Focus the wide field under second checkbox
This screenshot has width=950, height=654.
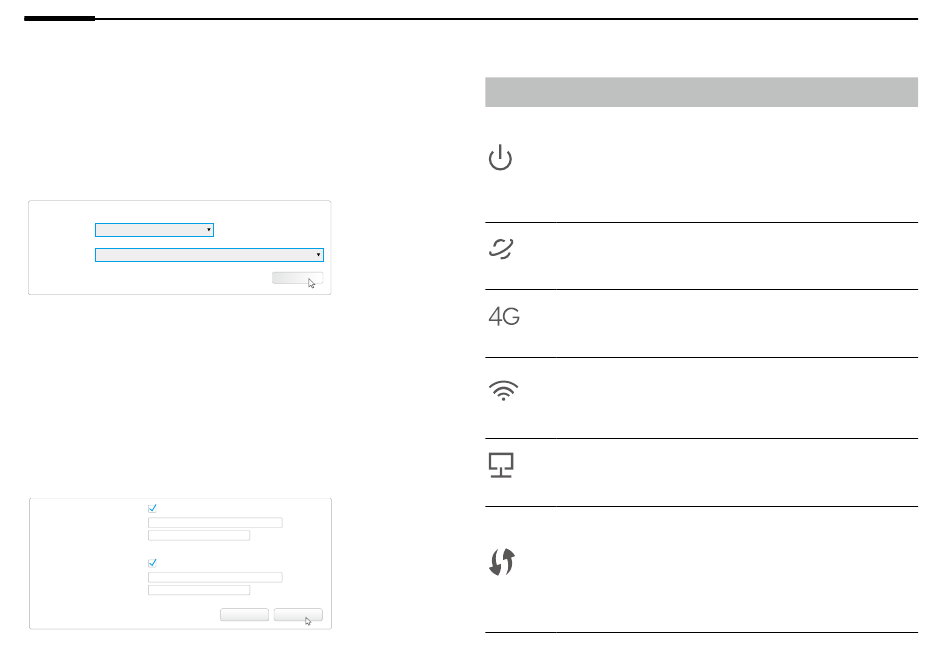coord(215,577)
